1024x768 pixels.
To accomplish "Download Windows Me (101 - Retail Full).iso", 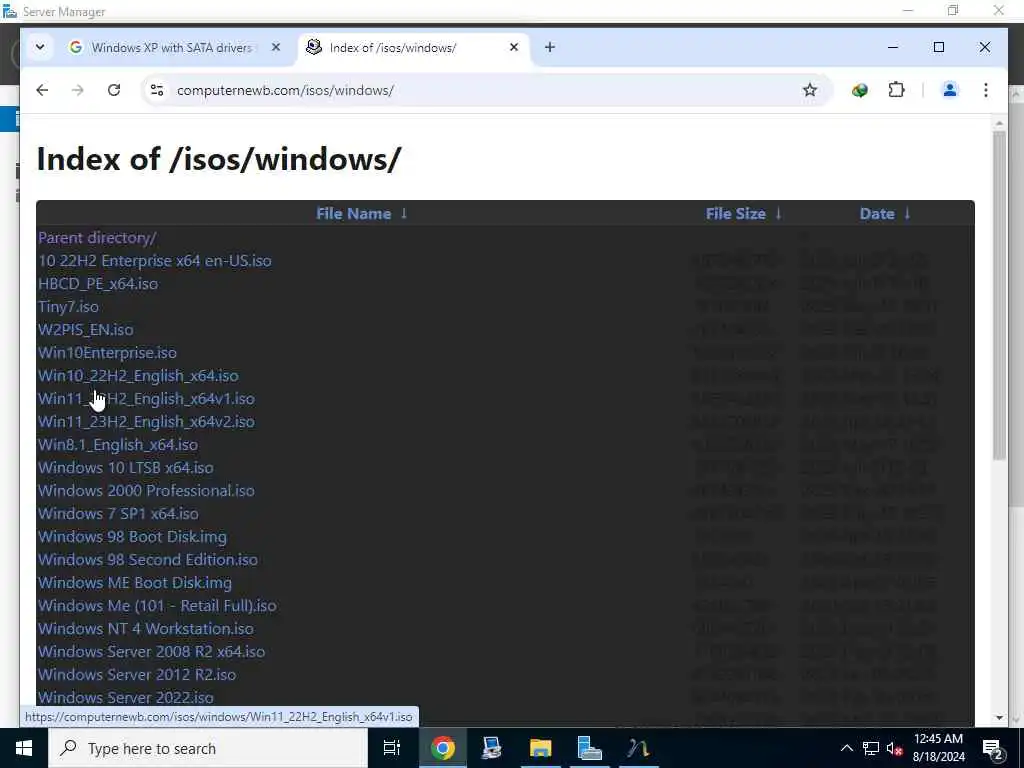I will pos(157,605).
